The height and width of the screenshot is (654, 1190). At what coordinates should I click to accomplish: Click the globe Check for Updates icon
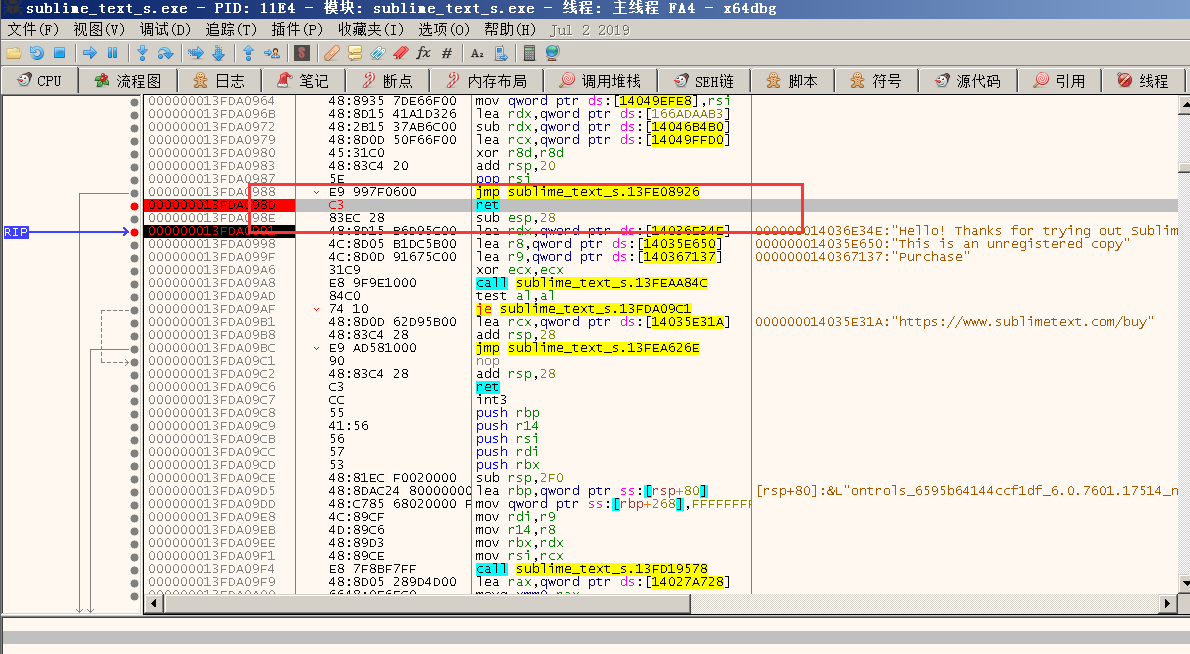click(x=552, y=53)
